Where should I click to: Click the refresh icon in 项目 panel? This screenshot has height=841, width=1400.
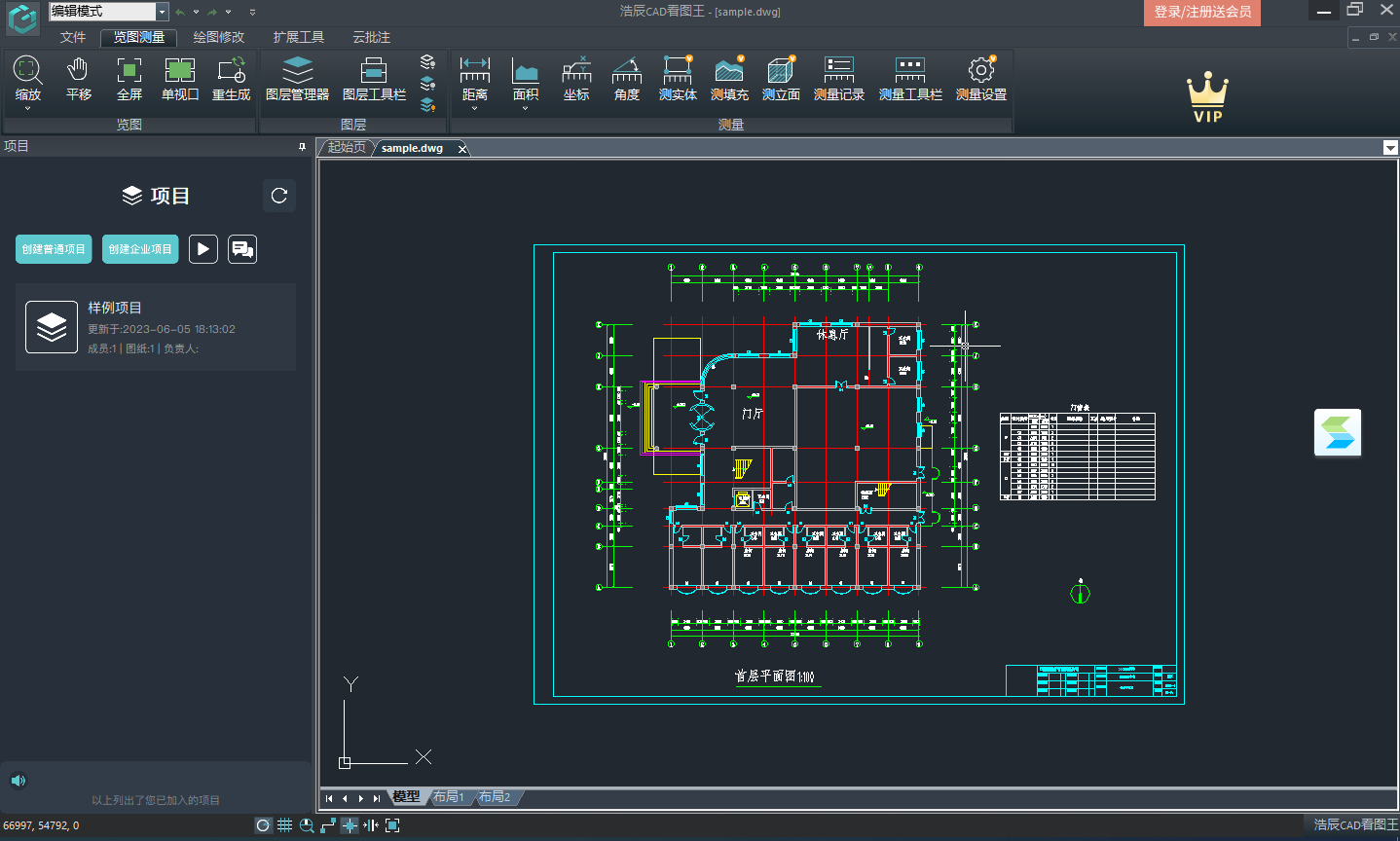point(279,196)
